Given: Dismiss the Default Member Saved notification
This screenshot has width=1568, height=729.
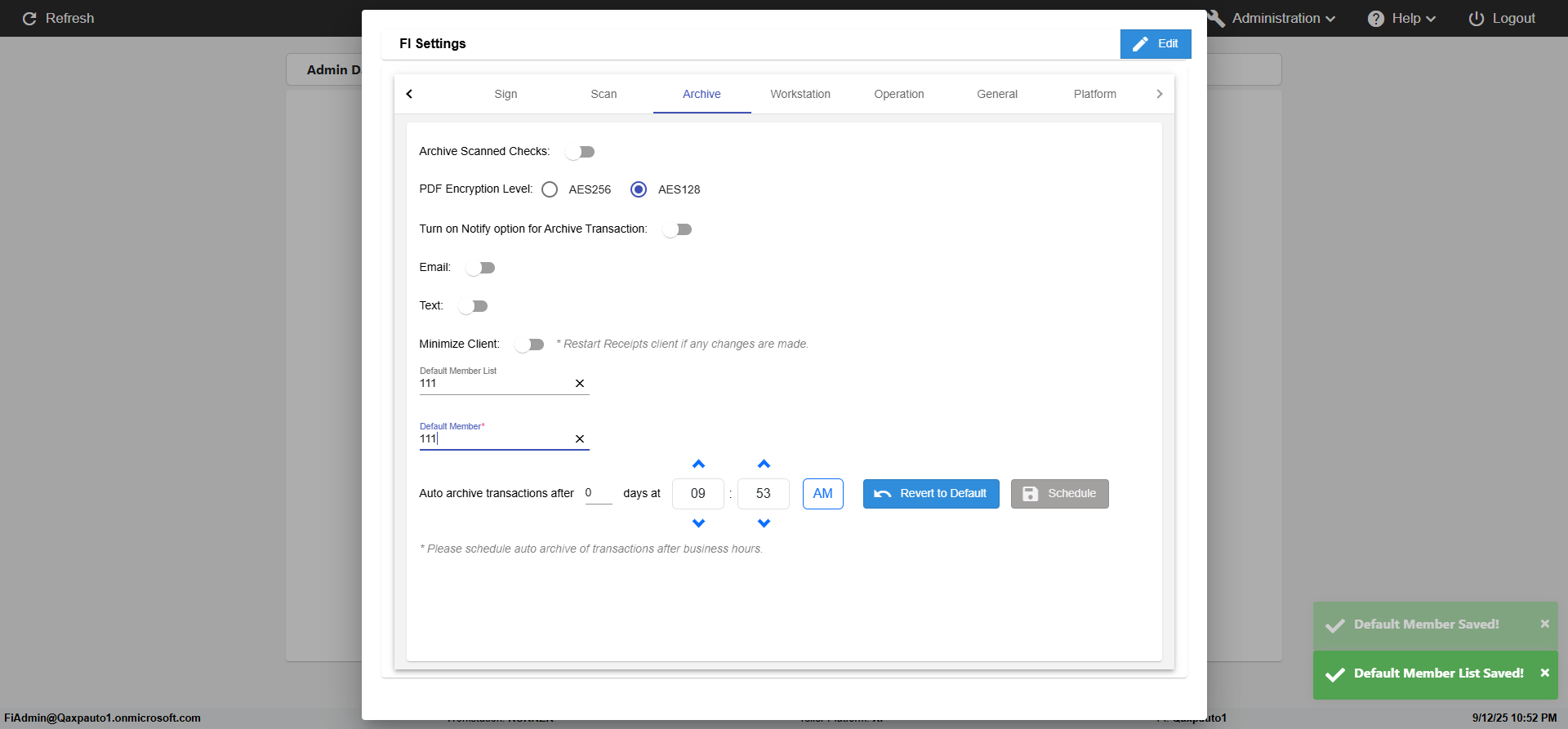Looking at the screenshot, I should (x=1544, y=624).
